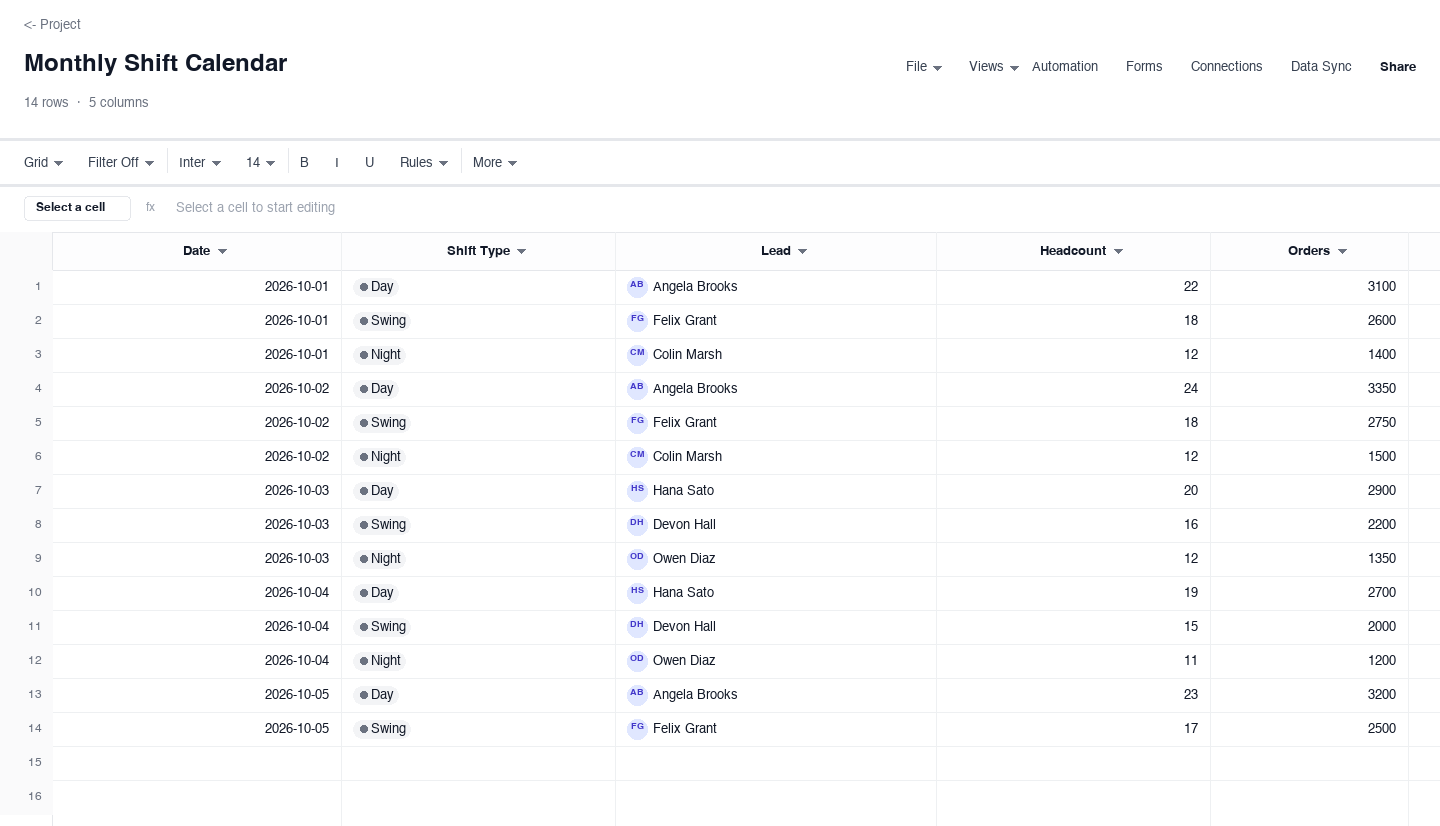Select Orders cell with value 3100
Image resolution: width=1440 pixels, height=826 pixels.
[1309, 287]
